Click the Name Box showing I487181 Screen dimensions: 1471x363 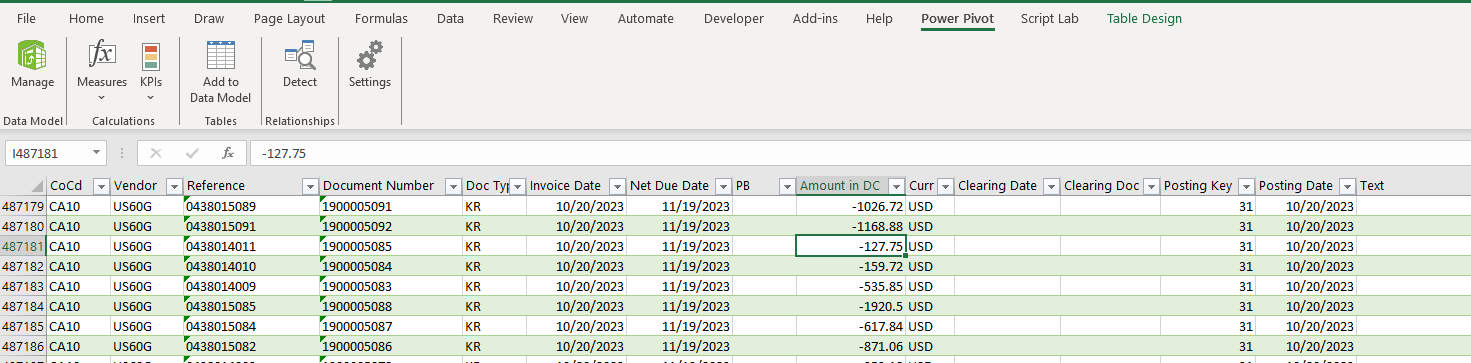pos(47,153)
